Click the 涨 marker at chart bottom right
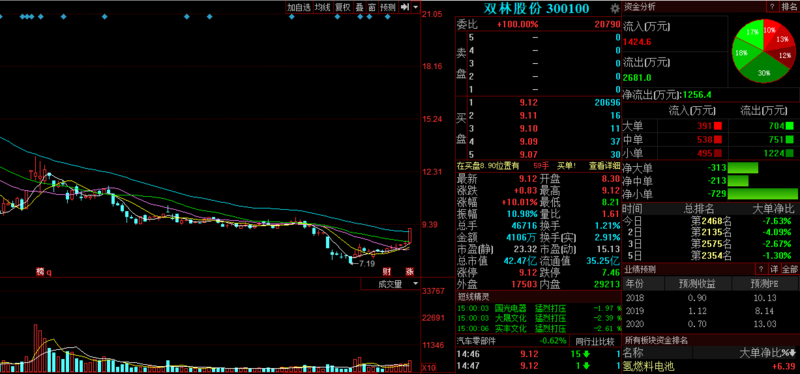The image size is (800, 374). (409, 271)
